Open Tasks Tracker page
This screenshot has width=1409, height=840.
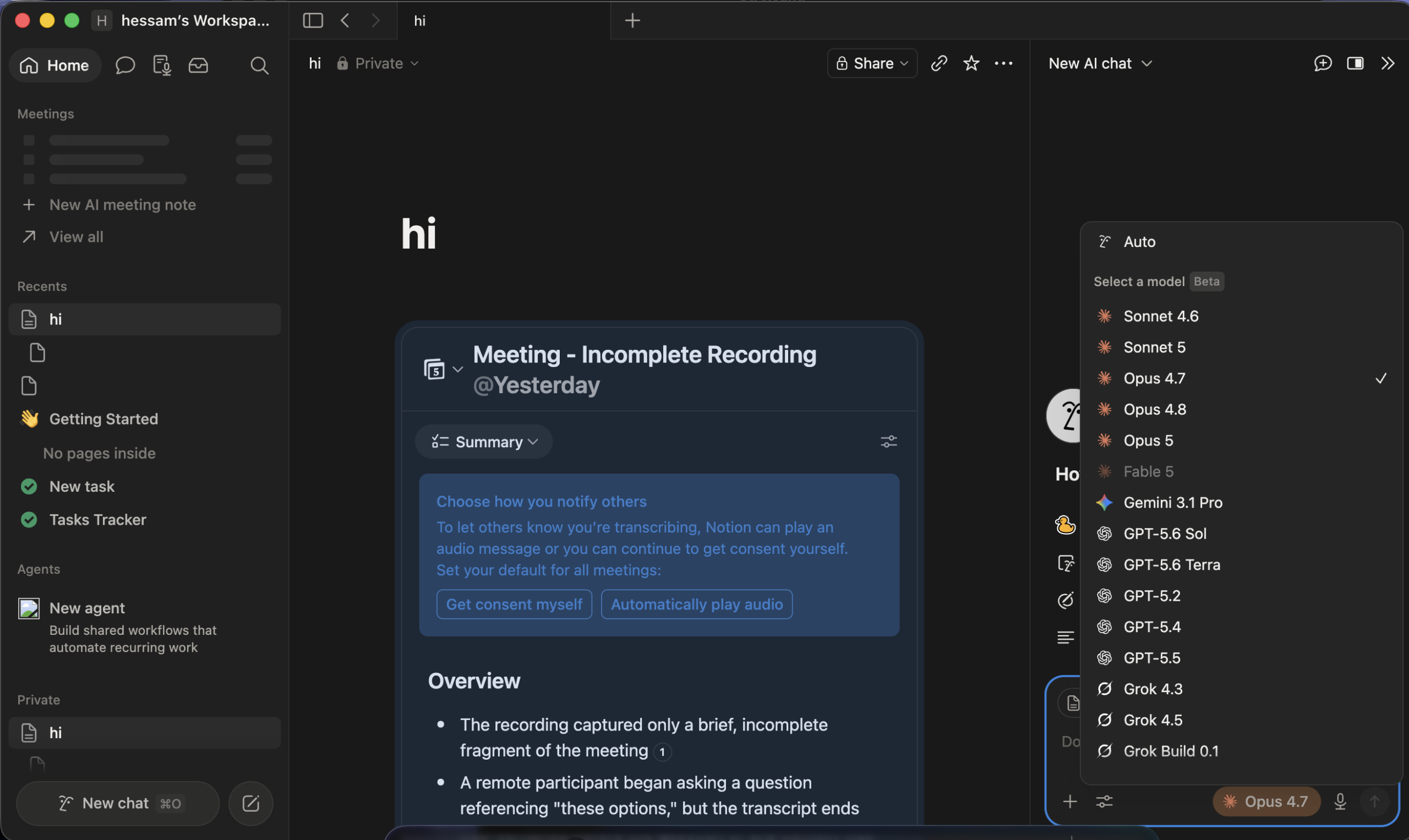point(144,520)
